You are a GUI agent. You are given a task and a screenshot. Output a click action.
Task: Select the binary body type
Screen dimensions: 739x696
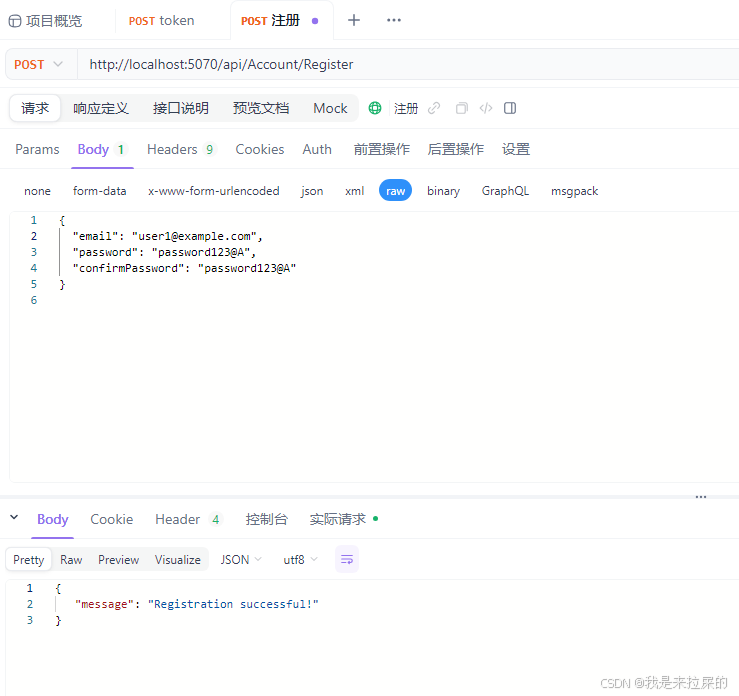point(443,191)
